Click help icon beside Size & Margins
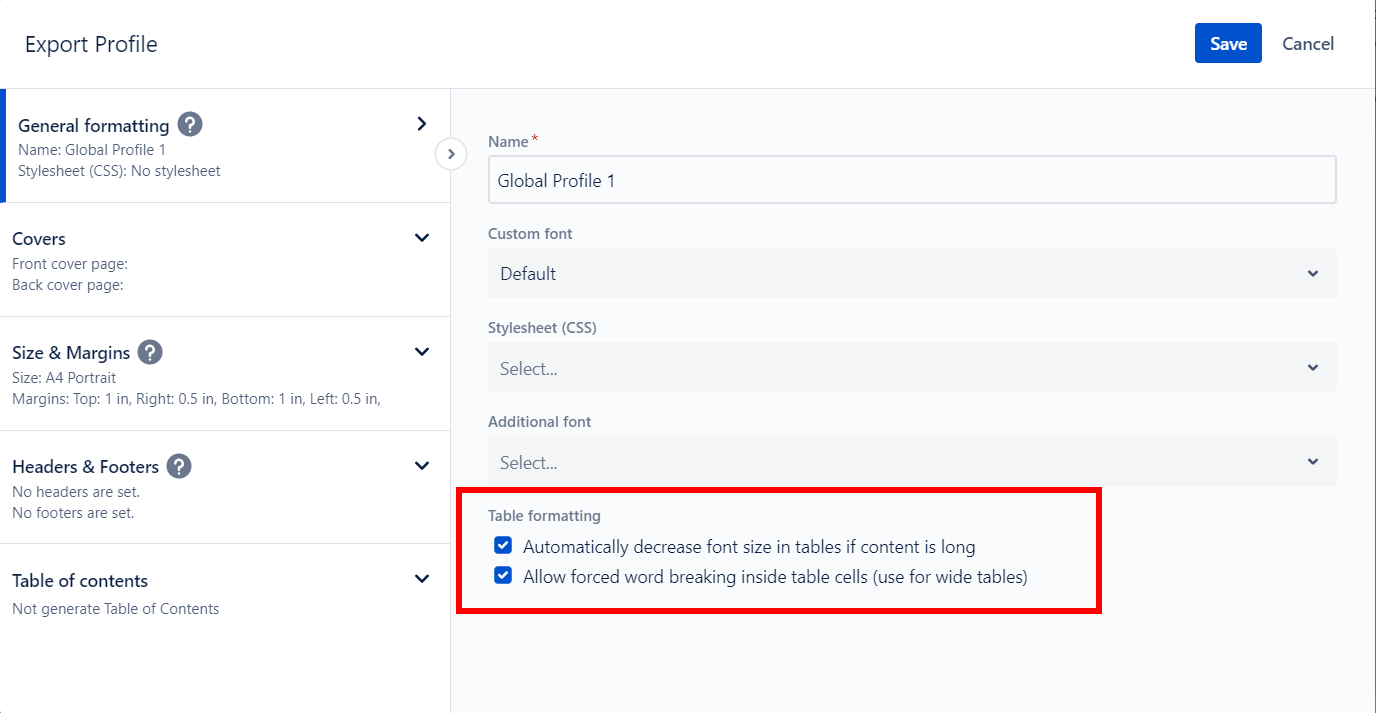This screenshot has width=1376, height=713. pos(150,352)
